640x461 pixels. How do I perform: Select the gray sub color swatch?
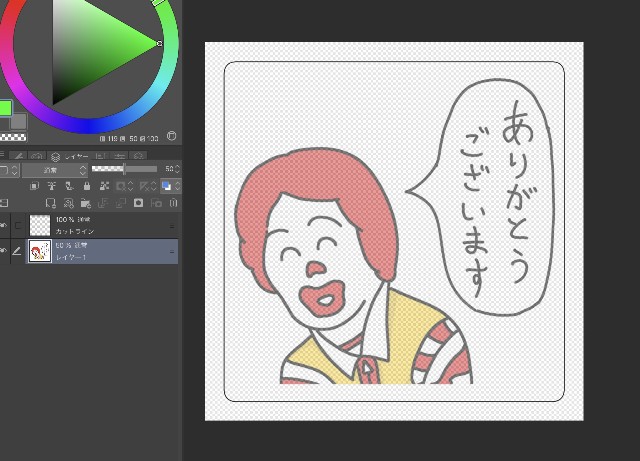coord(19,121)
